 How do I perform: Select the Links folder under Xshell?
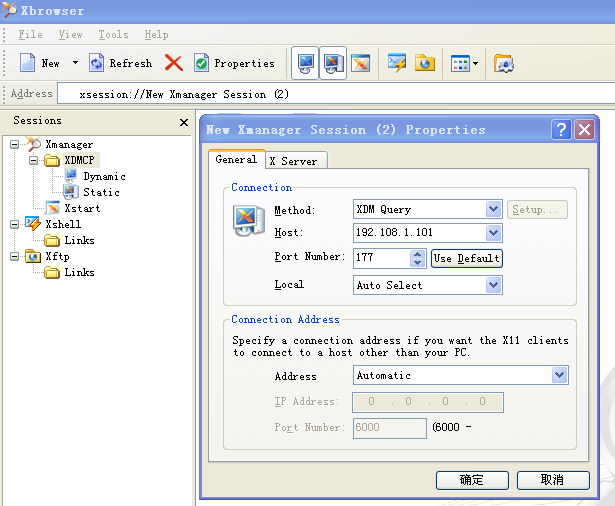pyautogui.click(x=79, y=240)
